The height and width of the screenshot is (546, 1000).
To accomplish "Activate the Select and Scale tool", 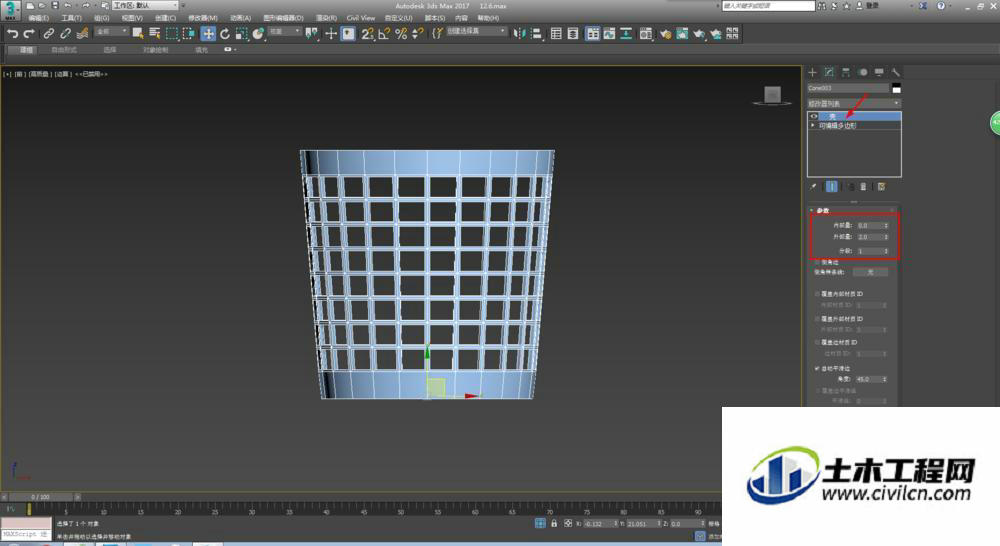I will [241, 34].
